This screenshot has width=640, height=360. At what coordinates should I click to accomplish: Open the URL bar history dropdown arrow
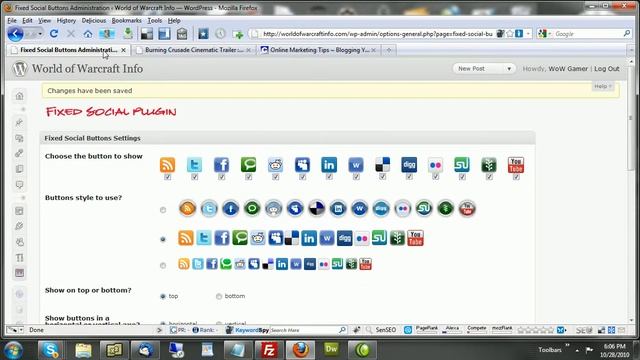pos(528,34)
